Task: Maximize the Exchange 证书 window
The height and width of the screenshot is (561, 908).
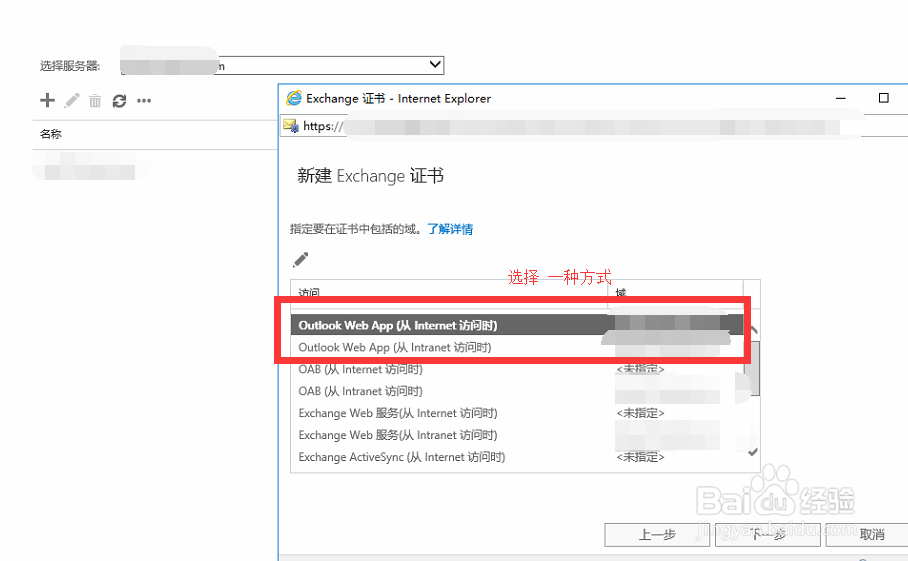Action: coord(883,98)
